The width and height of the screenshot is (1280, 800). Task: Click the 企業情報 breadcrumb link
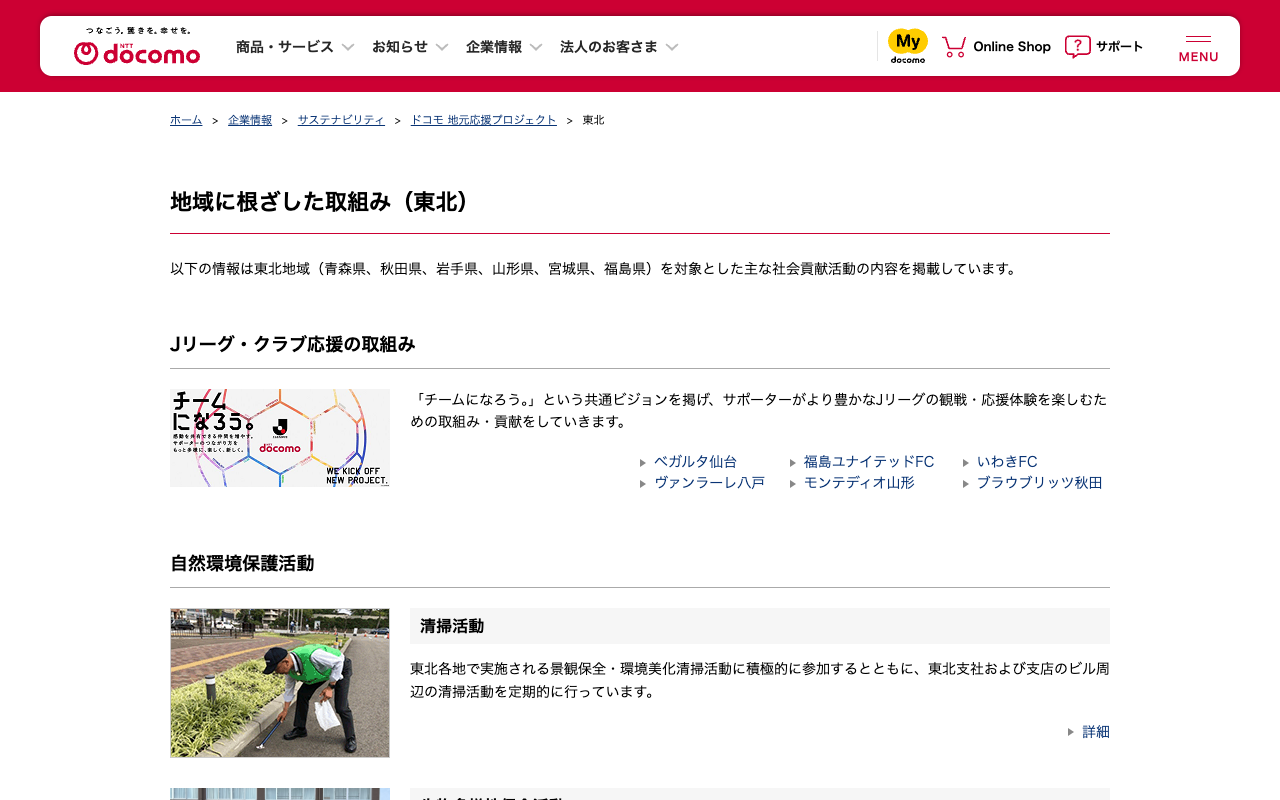coord(250,120)
